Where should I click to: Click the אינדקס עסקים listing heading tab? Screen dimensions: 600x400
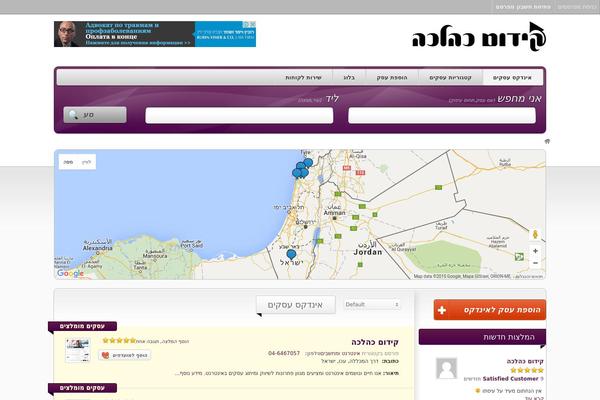click(x=295, y=305)
